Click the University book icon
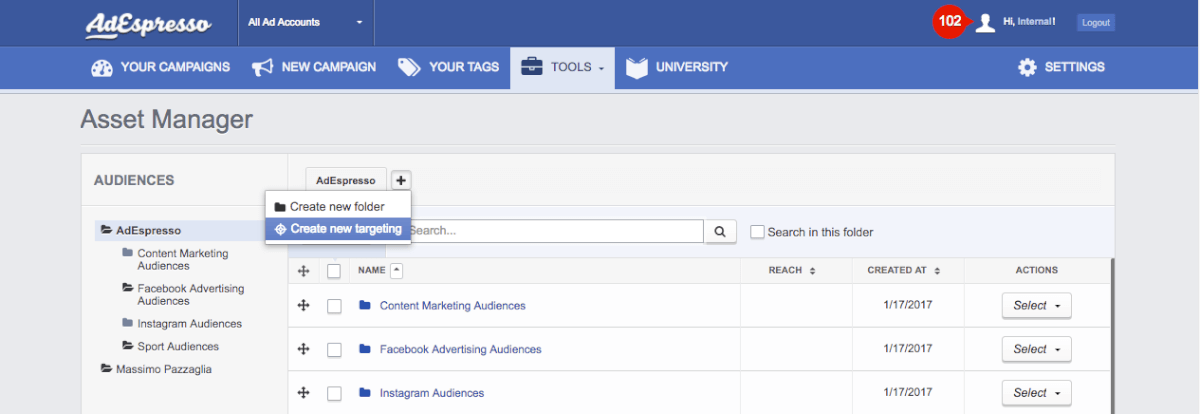This screenshot has height=414, width=1200. [637, 67]
